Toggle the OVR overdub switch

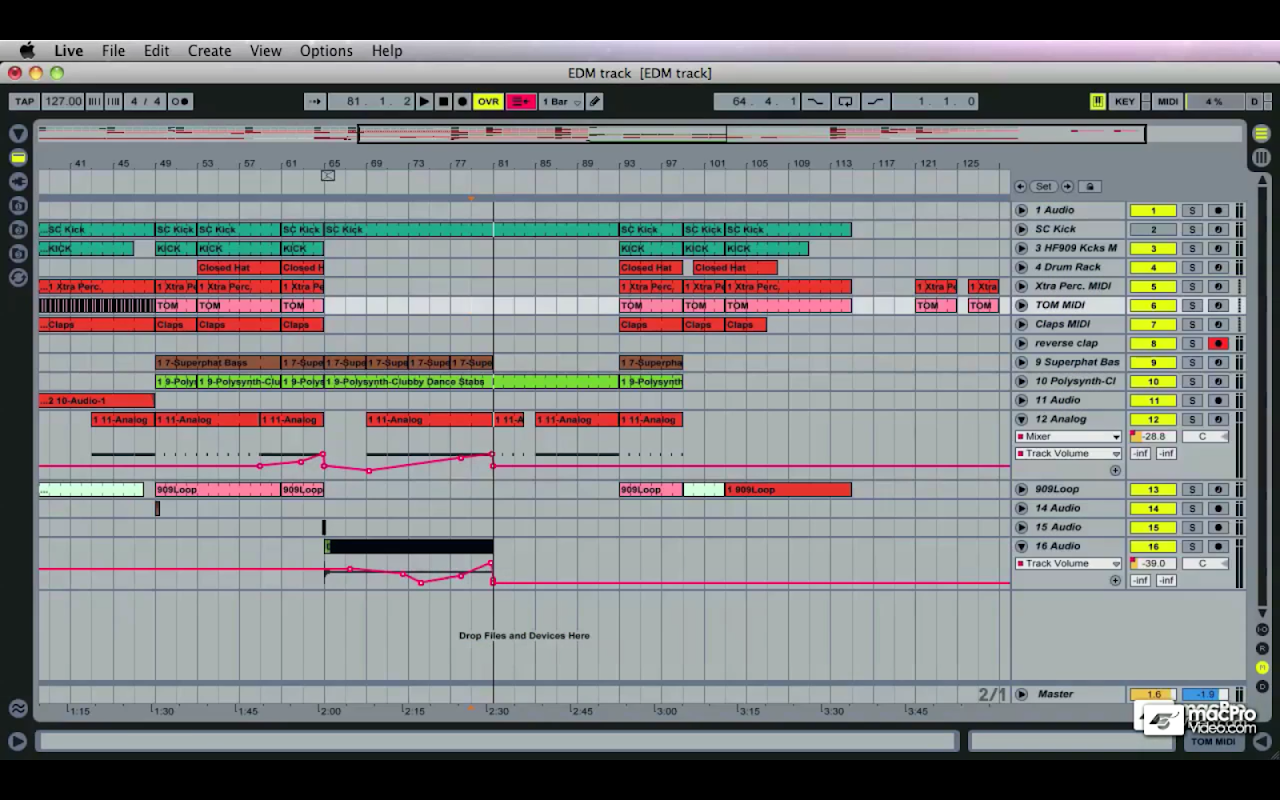(488, 101)
